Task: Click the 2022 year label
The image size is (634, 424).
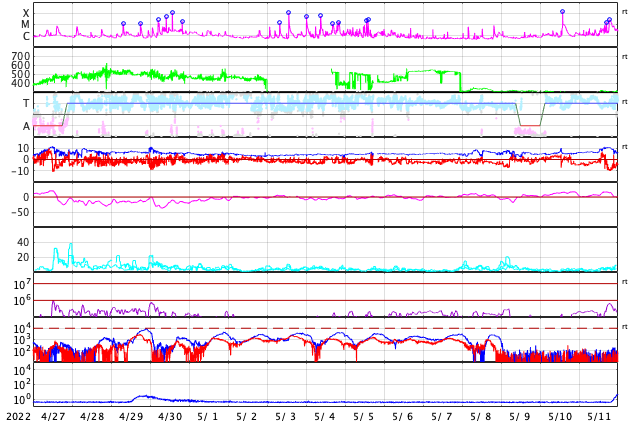Action: coord(17,417)
